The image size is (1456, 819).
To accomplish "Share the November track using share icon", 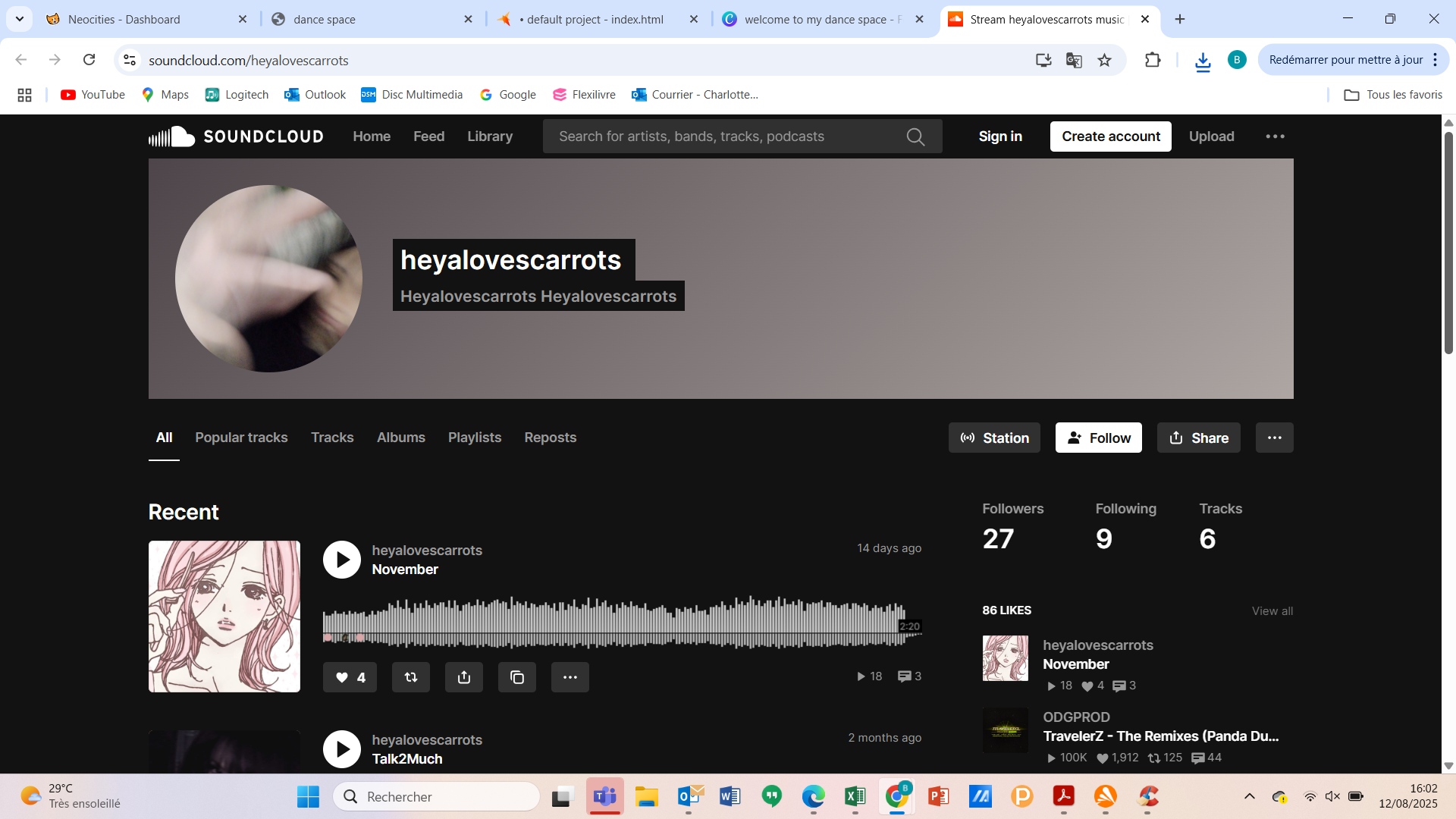I will (x=464, y=677).
